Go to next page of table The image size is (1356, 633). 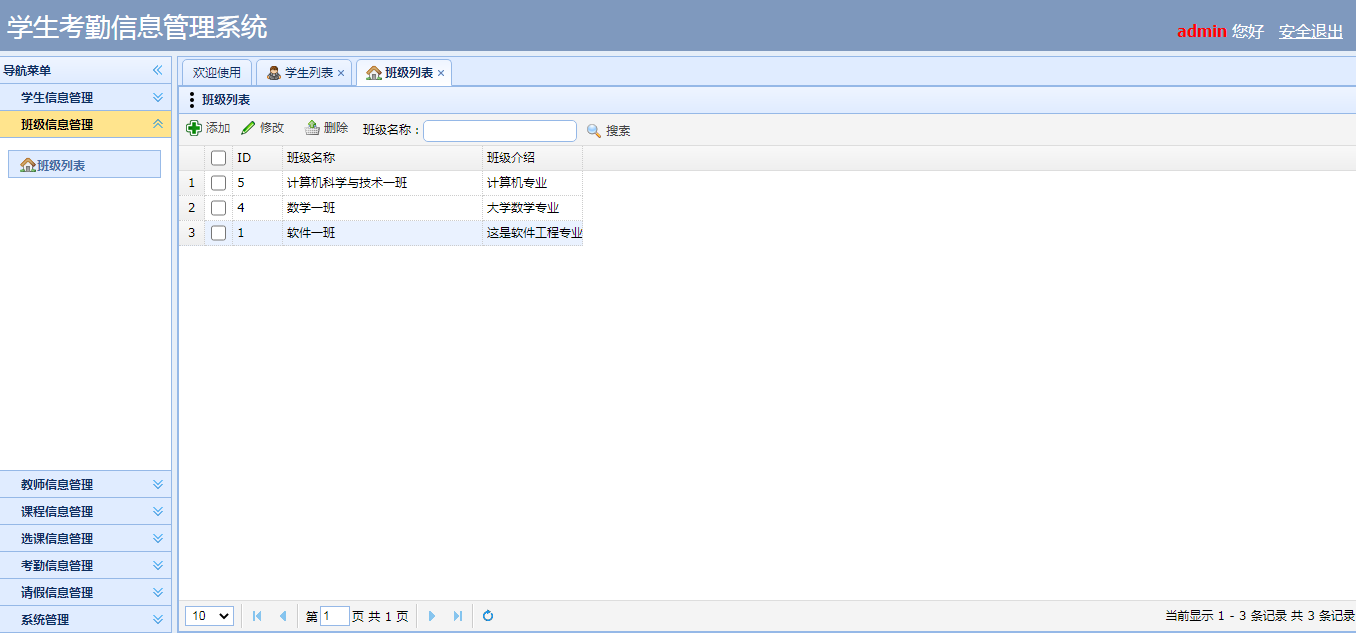pyautogui.click(x=432, y=616)
